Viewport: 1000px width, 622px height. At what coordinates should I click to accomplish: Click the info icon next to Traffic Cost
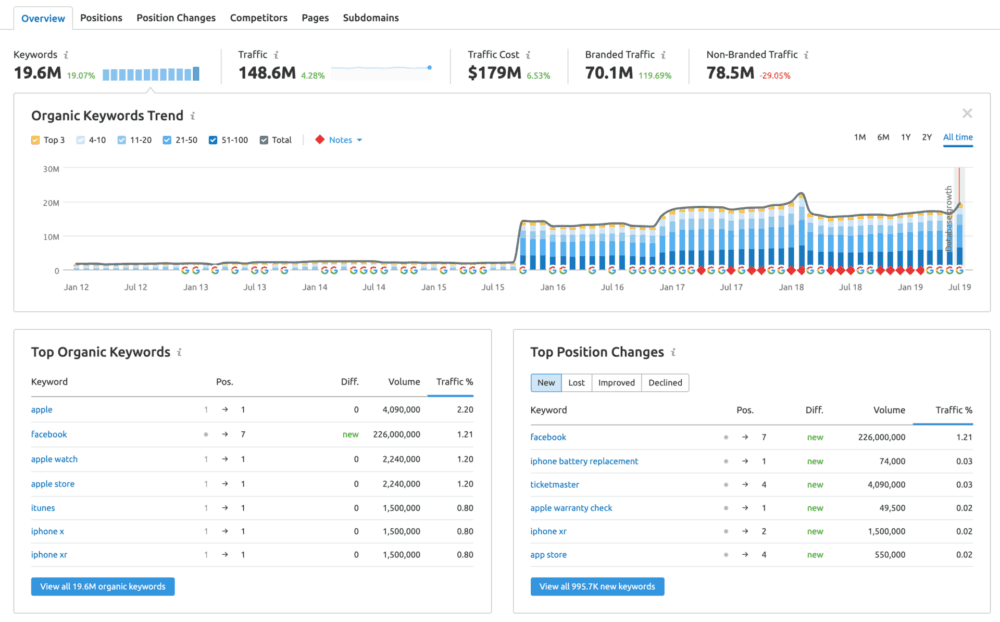(x=528, y=55)
